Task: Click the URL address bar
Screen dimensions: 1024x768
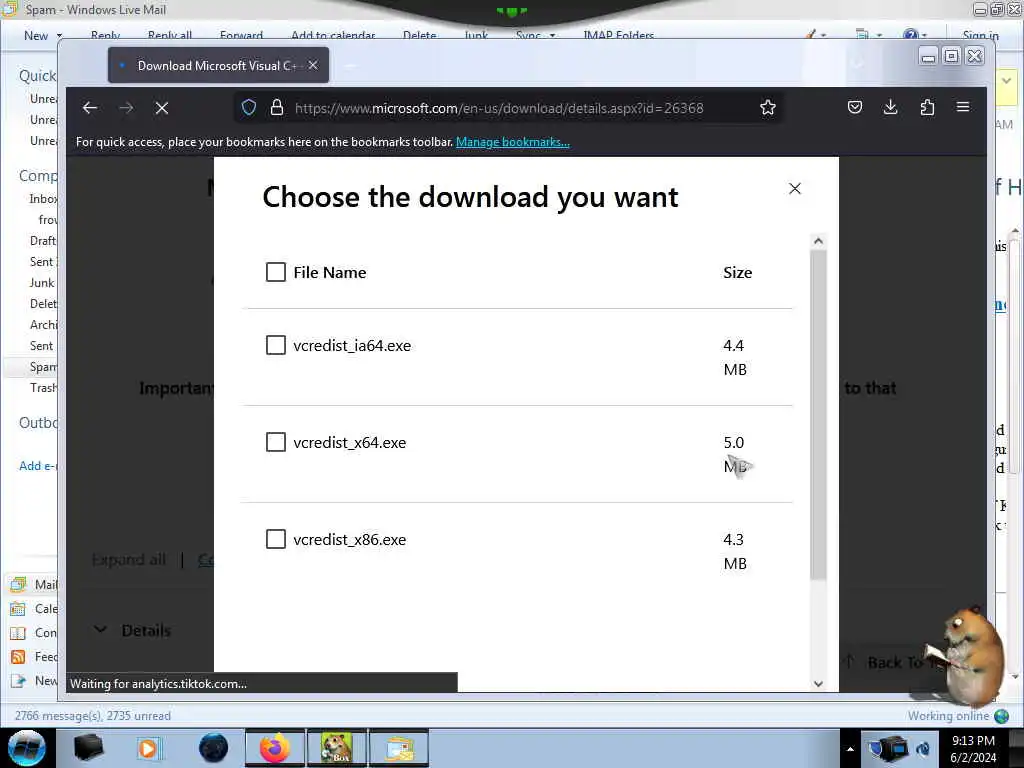Action: click(x=499, y=108)
